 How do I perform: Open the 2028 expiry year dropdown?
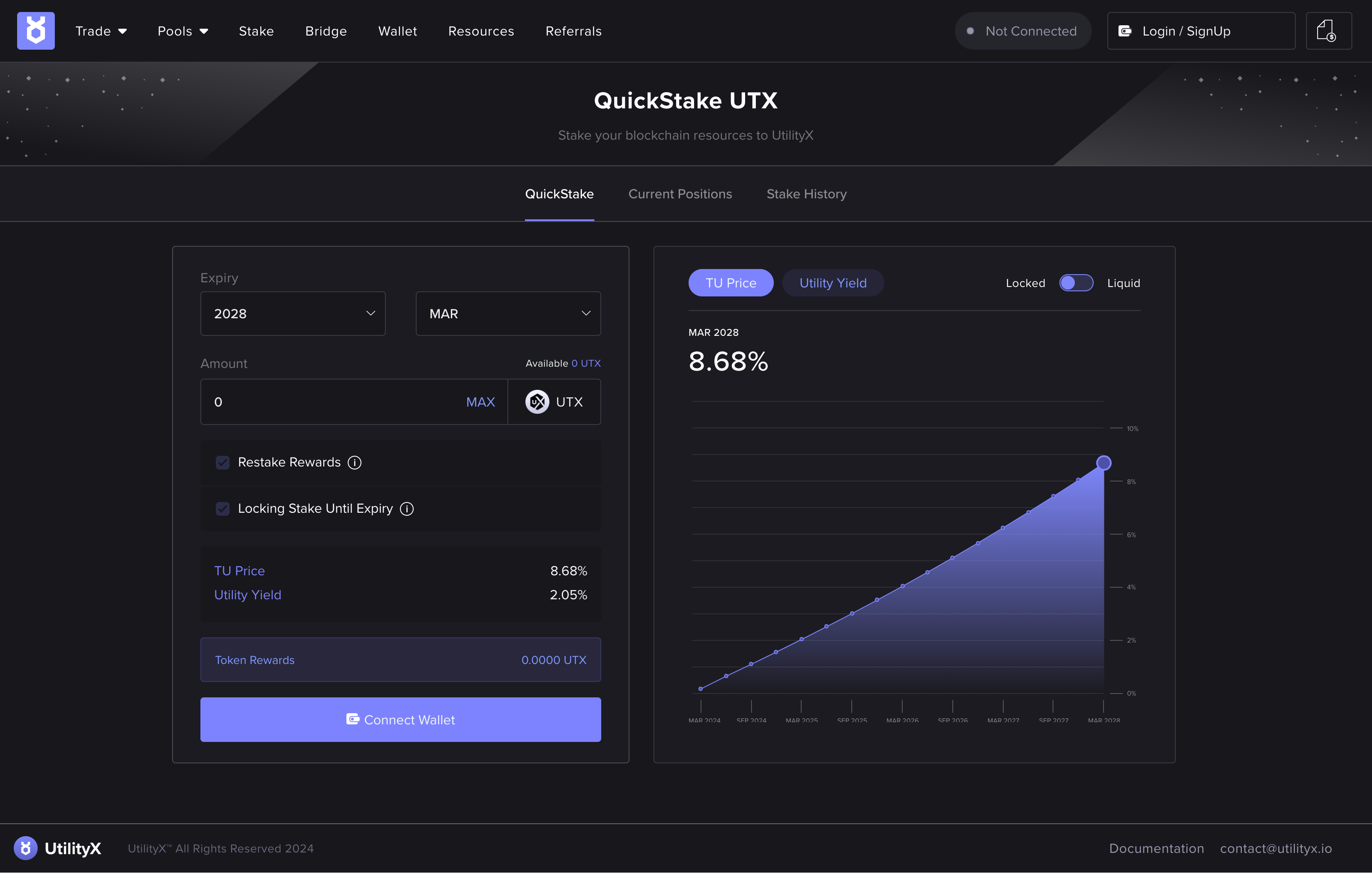coord(293,314)
